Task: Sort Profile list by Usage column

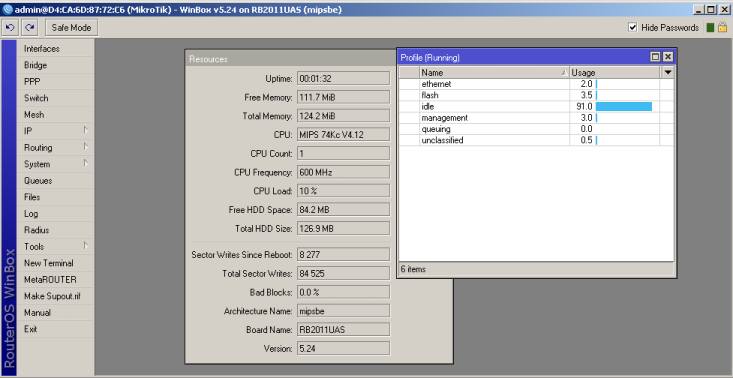Action: pyautogui.click(x=614, y=72)
